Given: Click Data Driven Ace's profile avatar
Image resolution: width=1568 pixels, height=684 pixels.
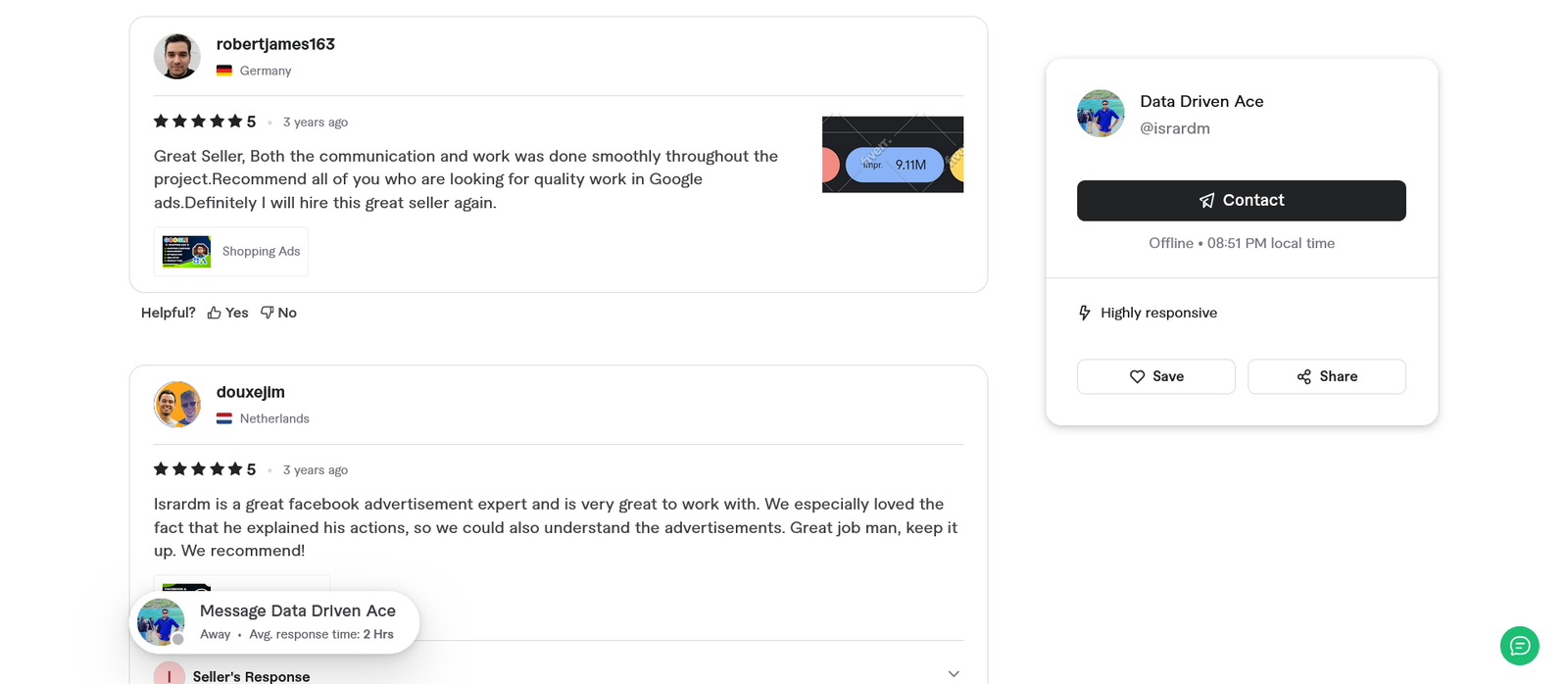Looking at the screenshot, I should [x=1100, y=113].
